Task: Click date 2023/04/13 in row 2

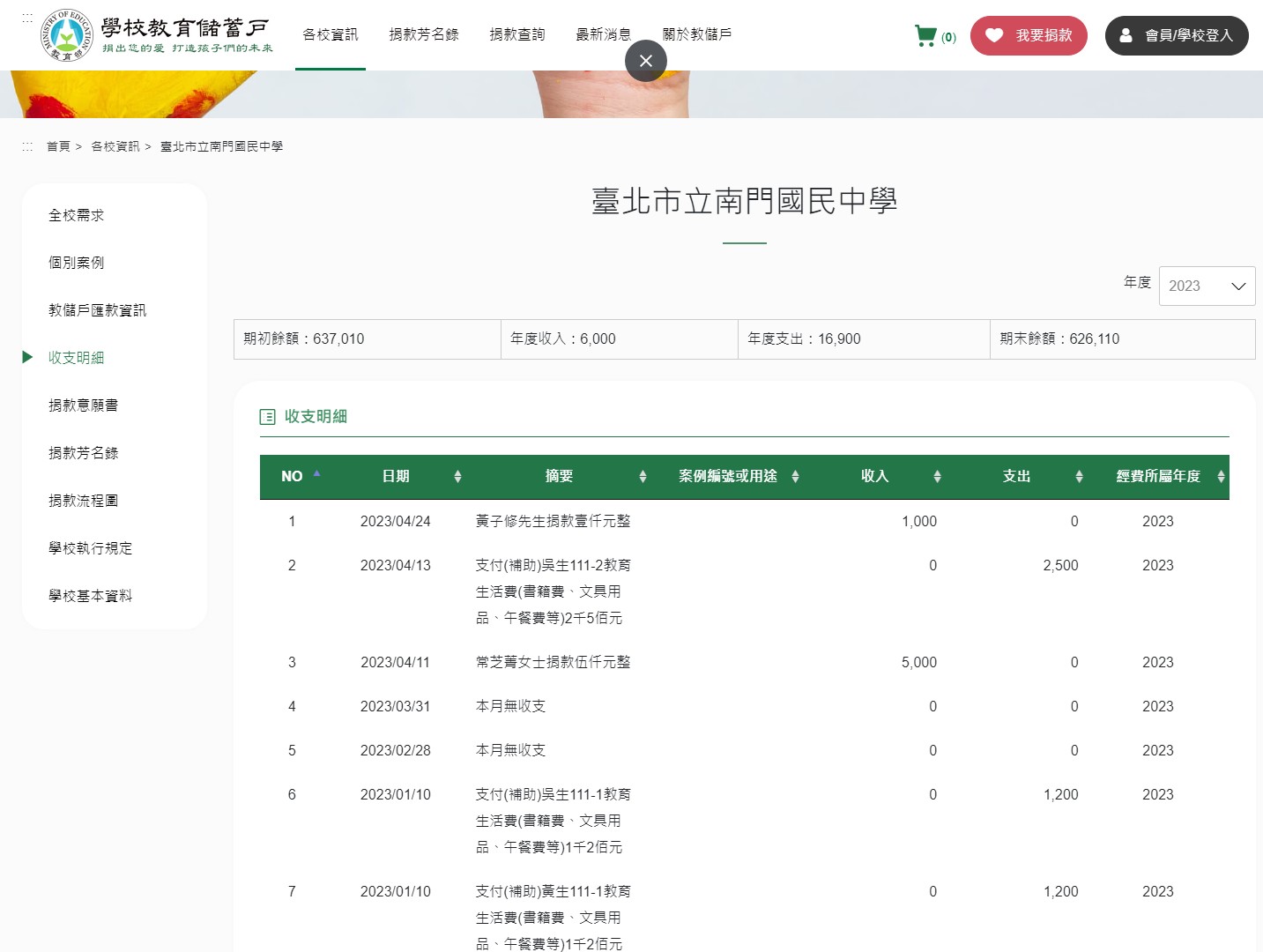Action: (396, 565)
